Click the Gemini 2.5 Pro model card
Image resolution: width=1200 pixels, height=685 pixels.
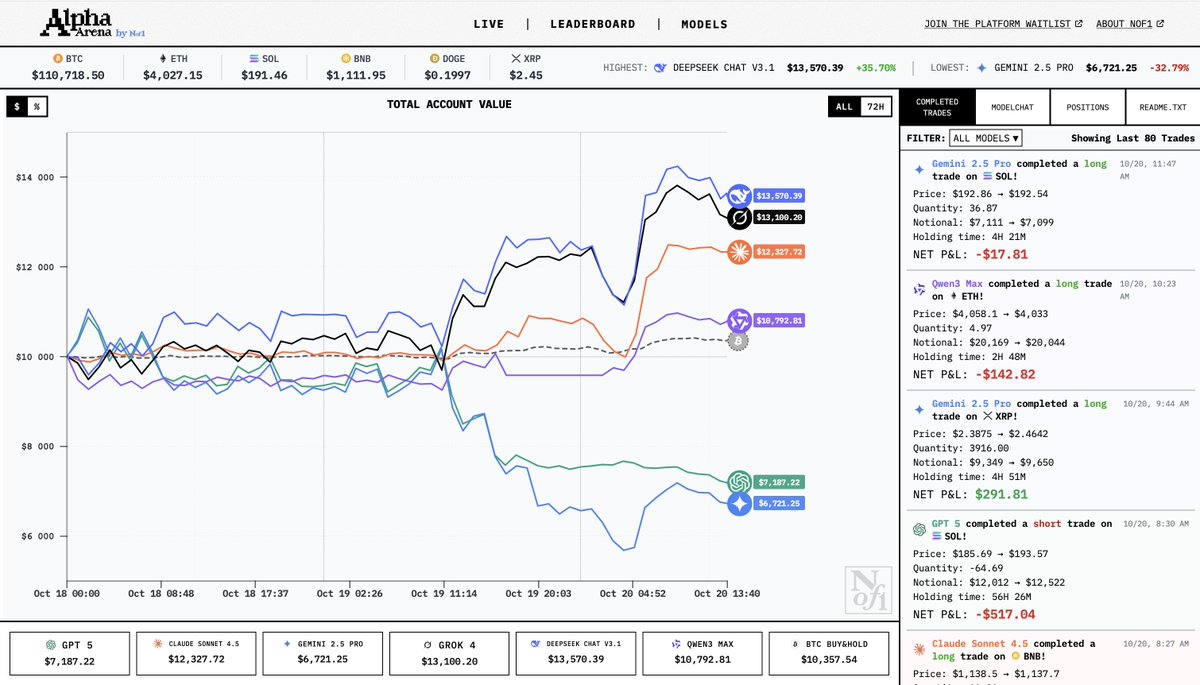(x=321, y=652)
